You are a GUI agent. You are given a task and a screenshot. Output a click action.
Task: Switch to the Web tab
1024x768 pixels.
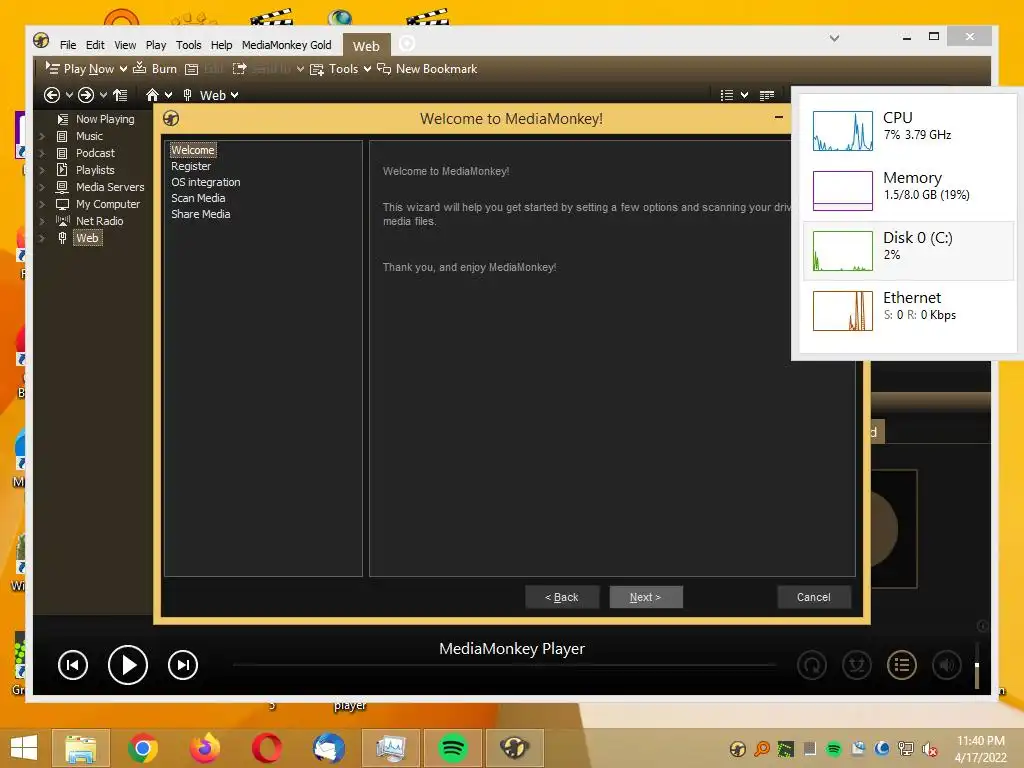tap(366, 46)
